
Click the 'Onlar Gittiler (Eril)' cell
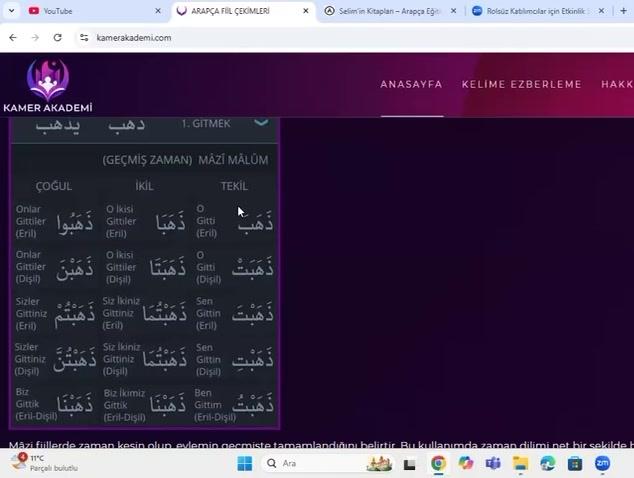click(x=55, y=221)
